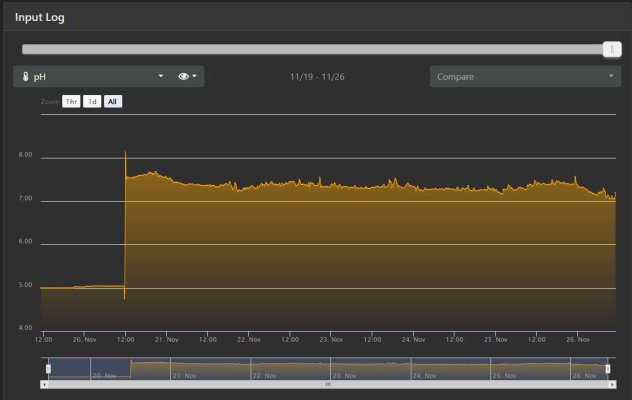Click the right navigator range handle
Image resolution: width=632 pixels, height=400 pixels.
pyautogui.click(x=608, y=369)
